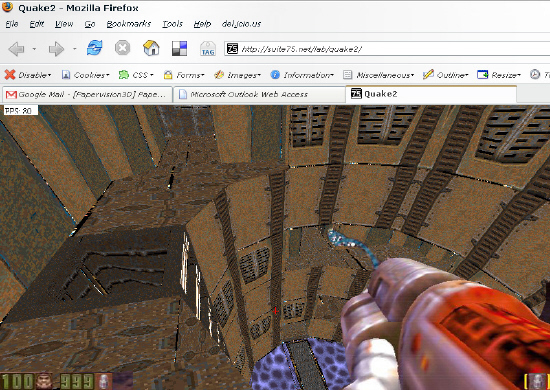Go to the Home page icon

(151, 48)
